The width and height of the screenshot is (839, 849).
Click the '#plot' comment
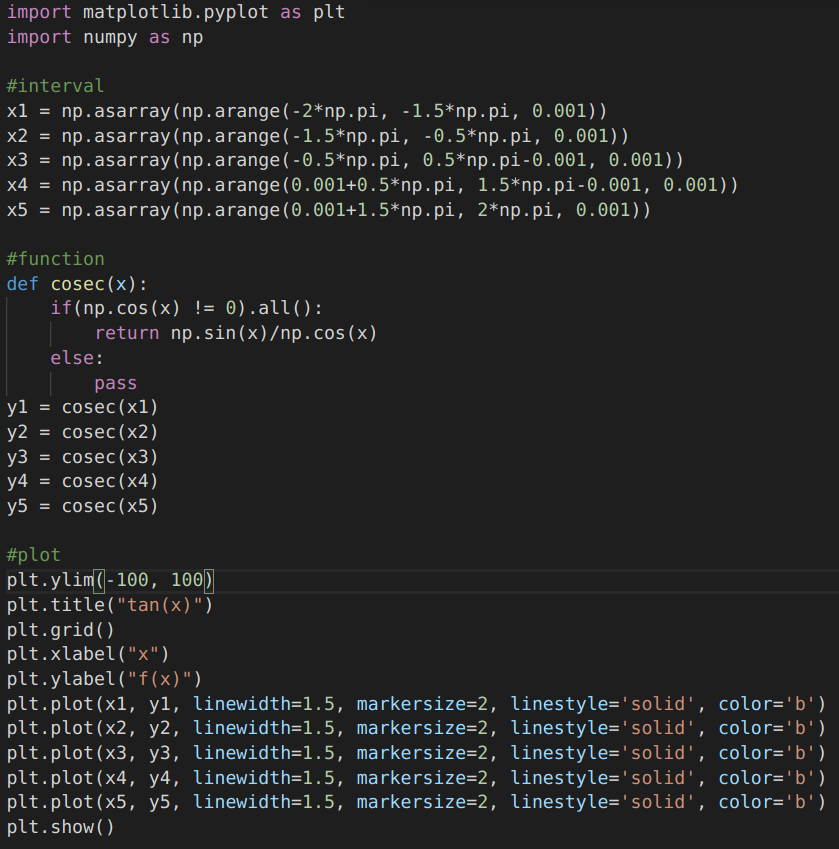click(34, 555)
